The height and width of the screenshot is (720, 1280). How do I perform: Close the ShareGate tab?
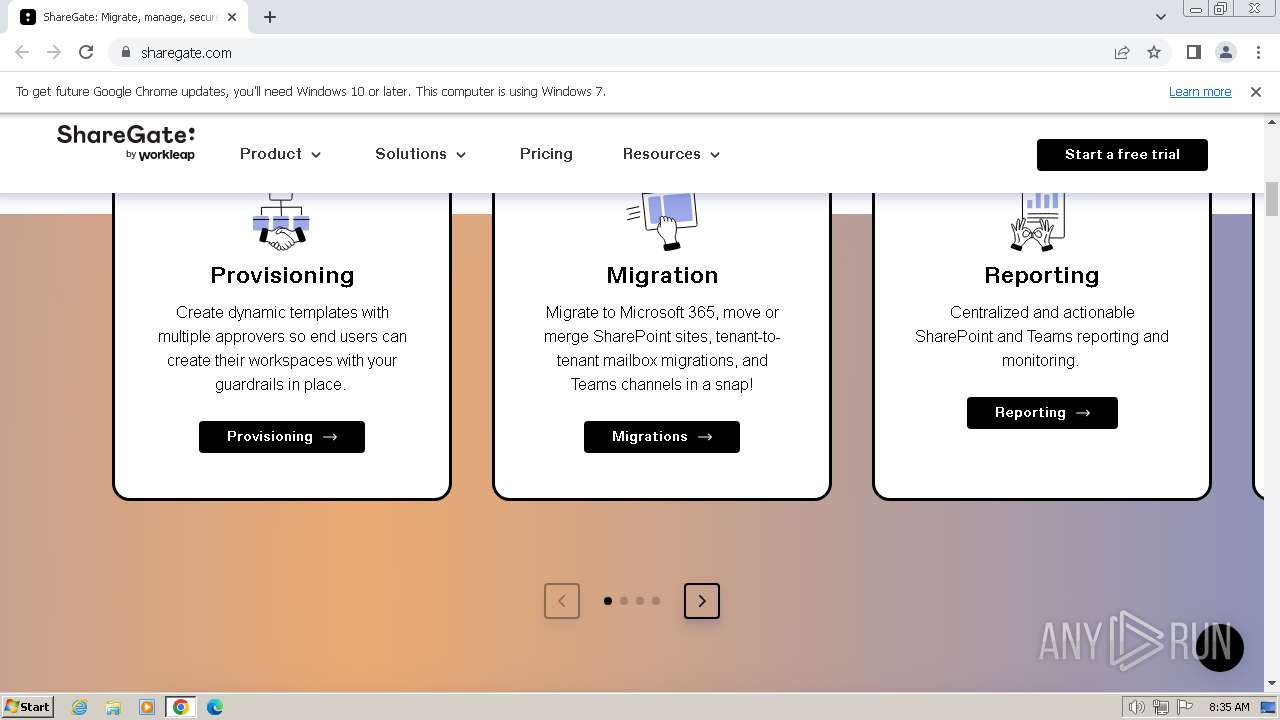tap(232, 17)
